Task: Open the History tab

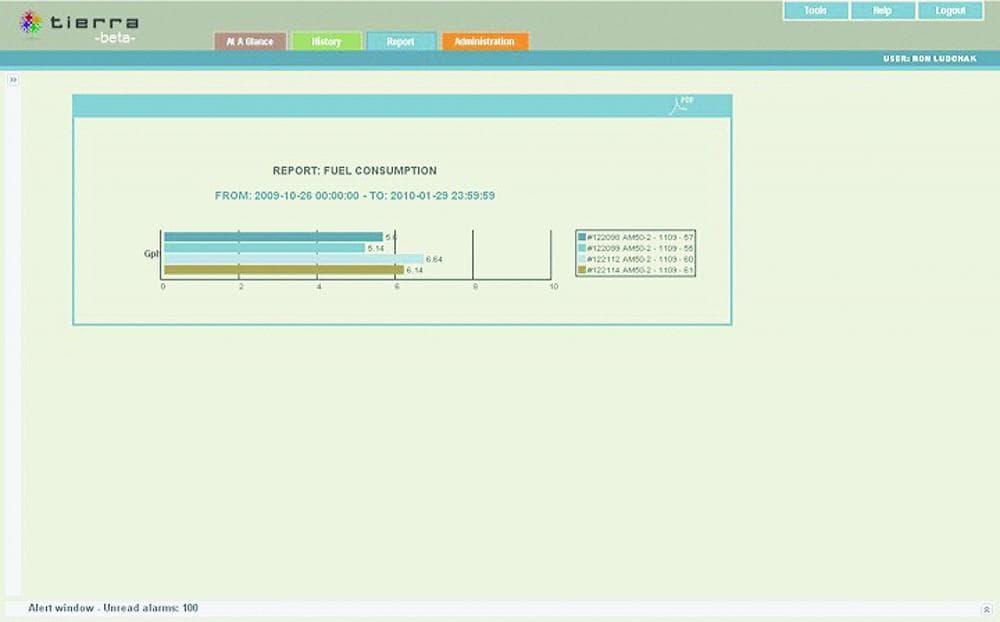Action: [326, 42]
